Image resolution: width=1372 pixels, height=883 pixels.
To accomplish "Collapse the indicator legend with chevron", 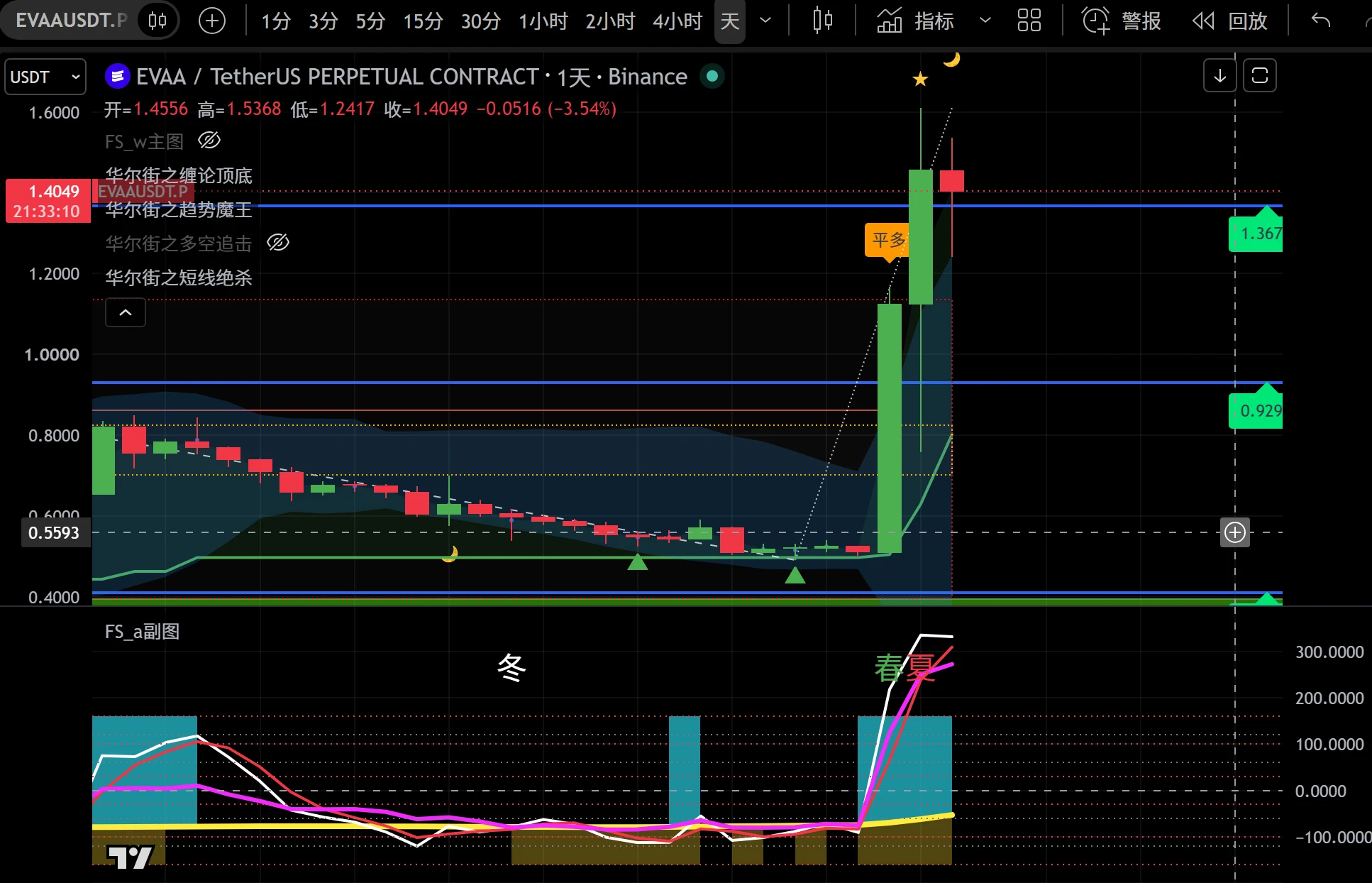I will coord(126,312).
